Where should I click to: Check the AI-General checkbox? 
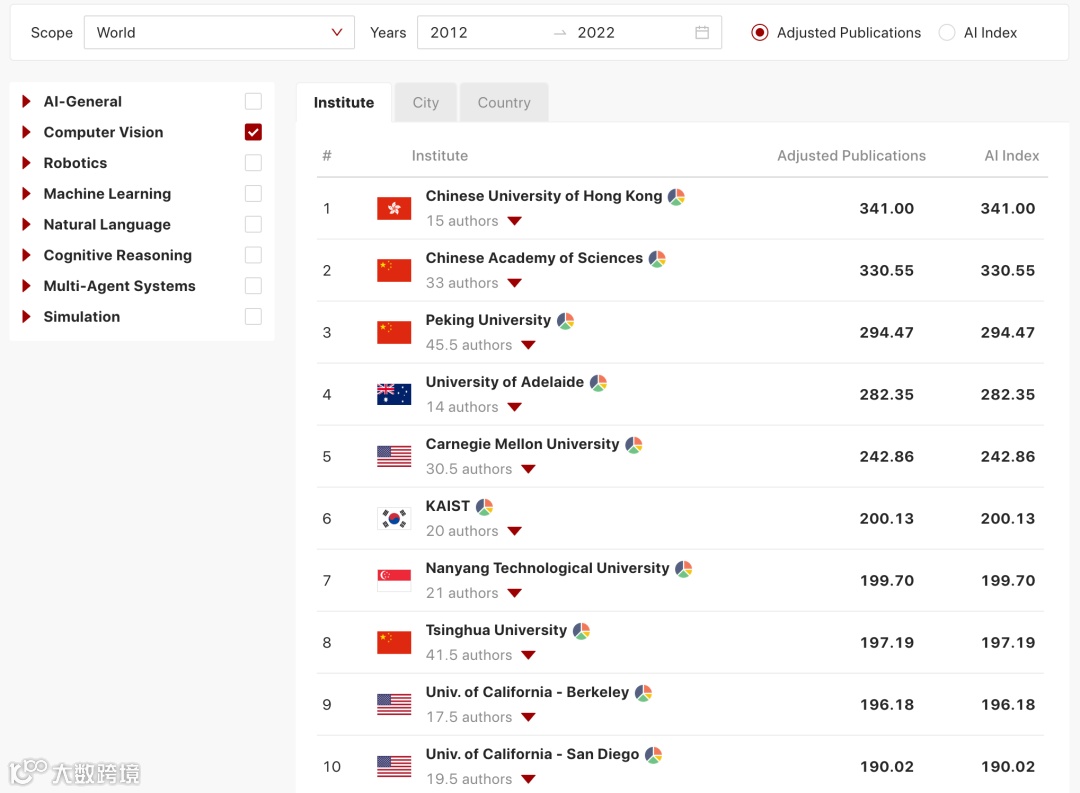click(x=253, y=101)
